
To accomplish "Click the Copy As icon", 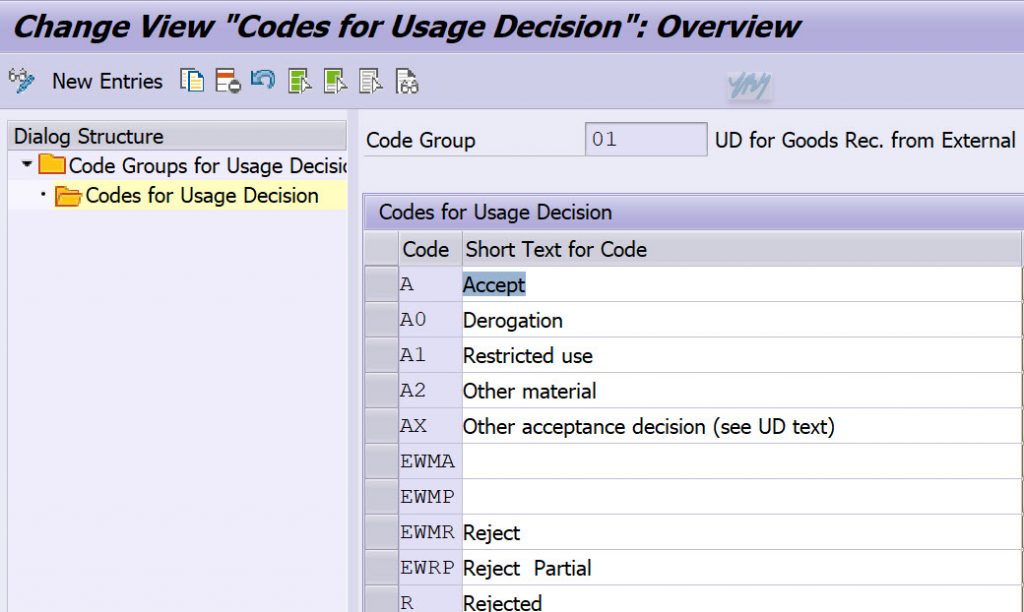I will [x=192, y=81].
